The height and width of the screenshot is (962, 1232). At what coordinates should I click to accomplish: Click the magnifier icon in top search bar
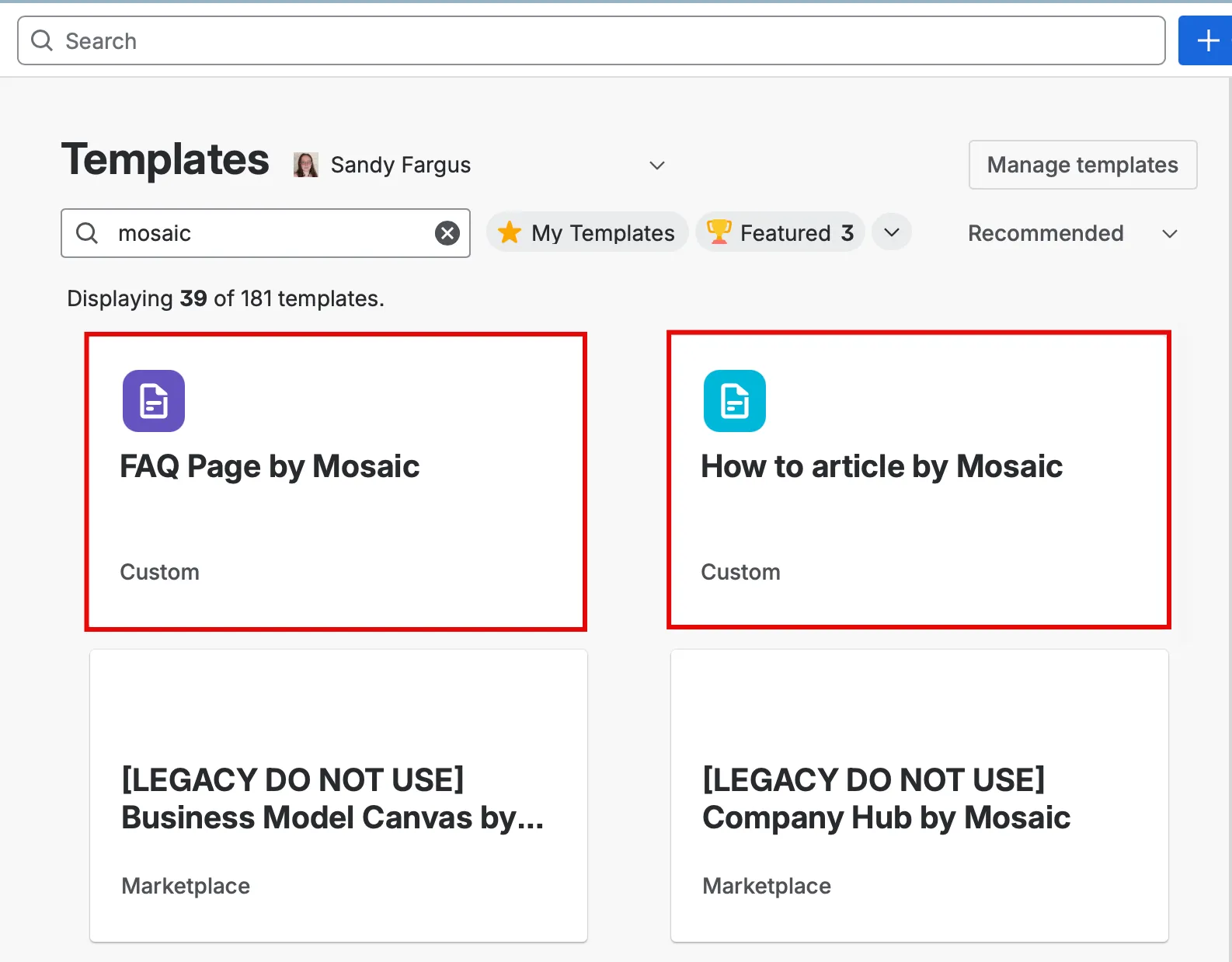pyautogui.click(x=42, y=40)
